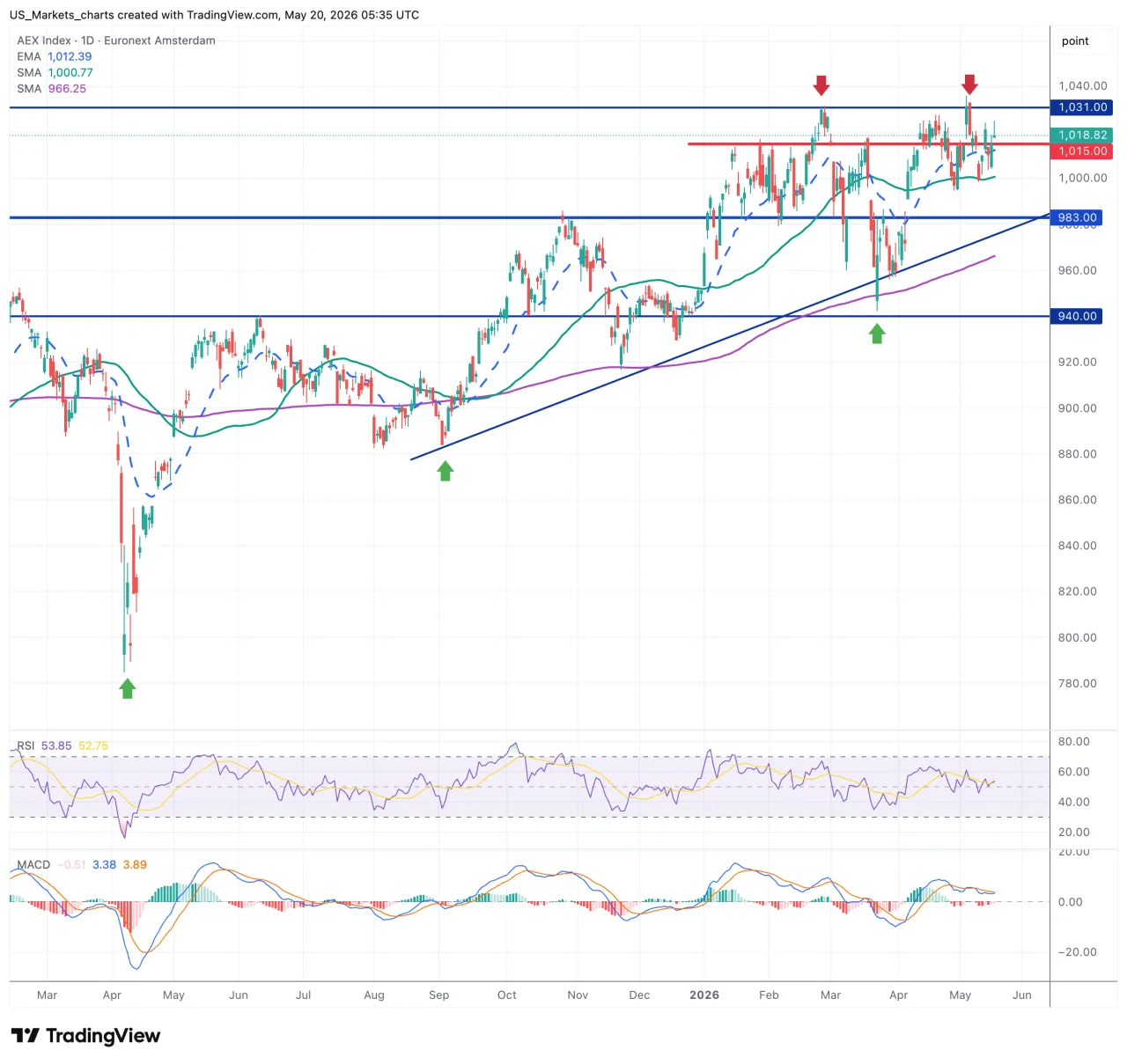
Task: Click the 880.00 value on the price axis
Action: point(1077,454)
